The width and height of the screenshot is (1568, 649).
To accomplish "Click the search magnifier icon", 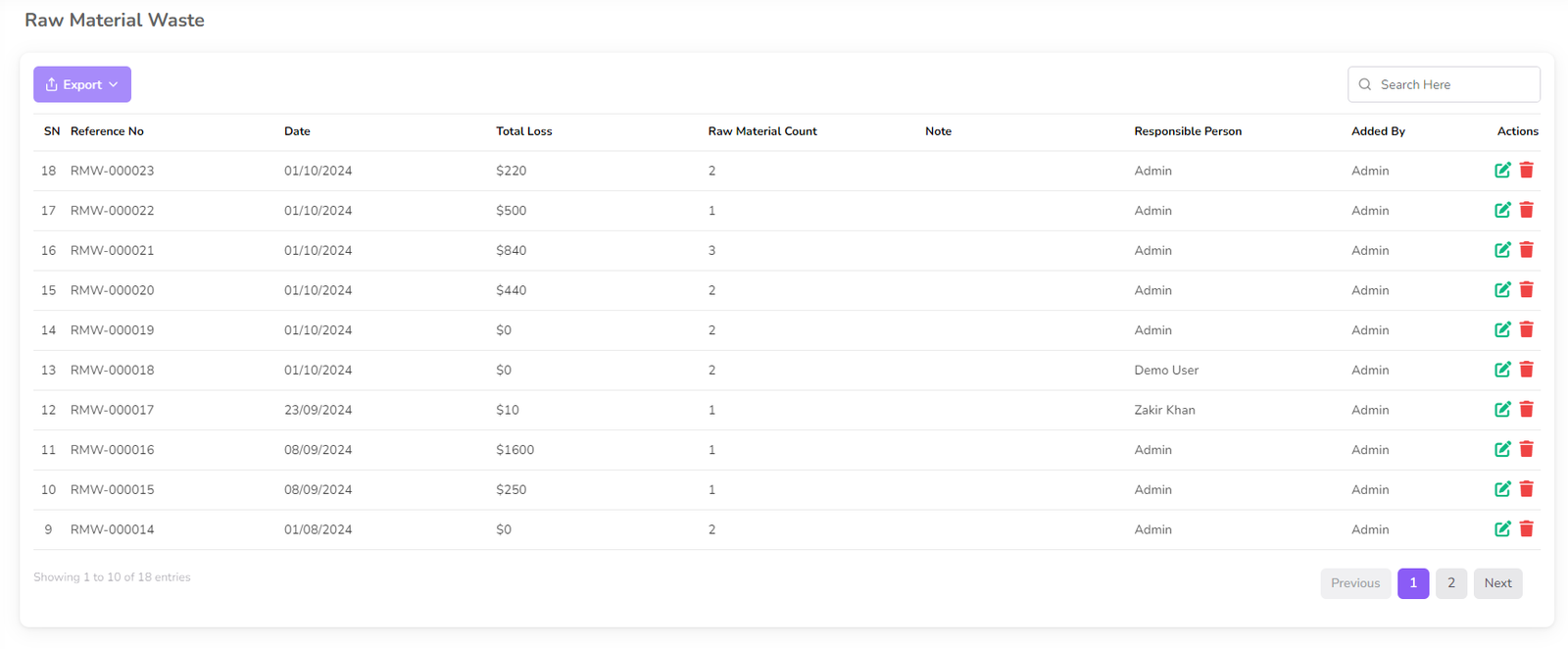I will 1365,84.
